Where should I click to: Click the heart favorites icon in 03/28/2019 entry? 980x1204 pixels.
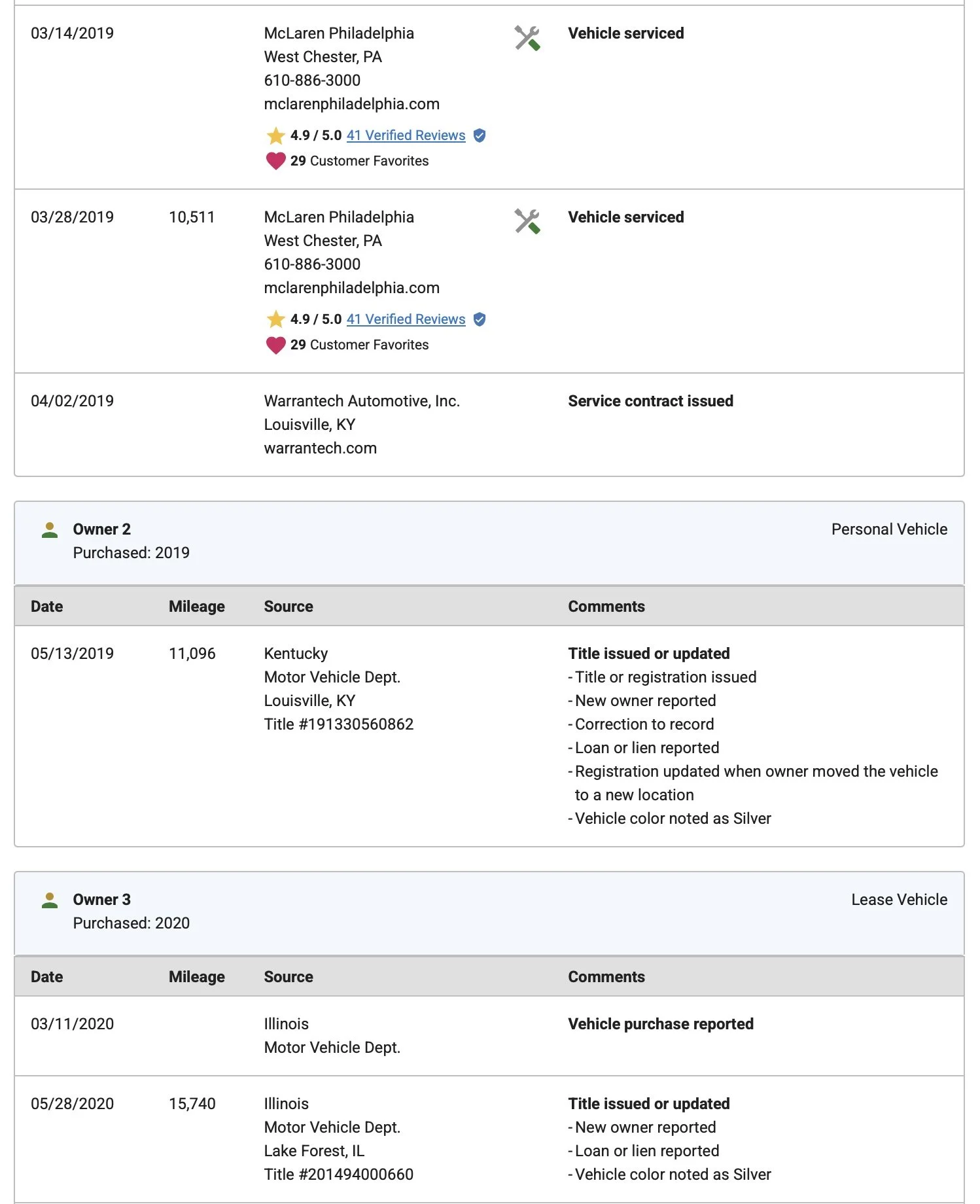275,345
